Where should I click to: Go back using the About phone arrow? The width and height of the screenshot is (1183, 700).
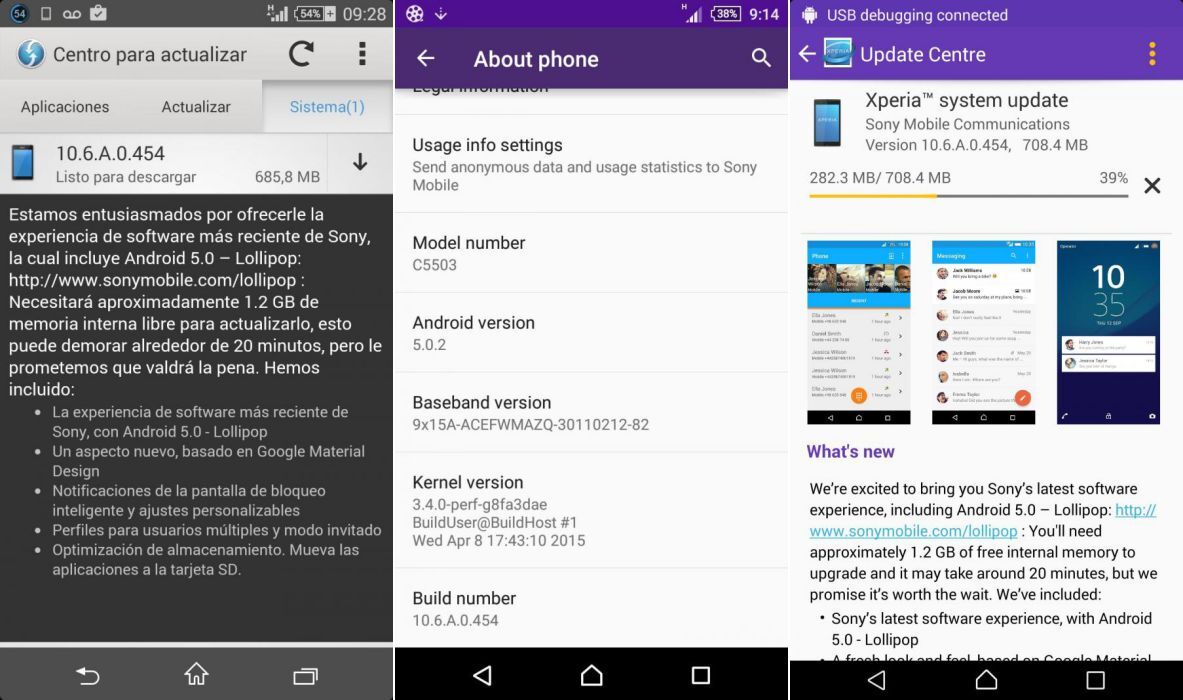tap(426, 59)
